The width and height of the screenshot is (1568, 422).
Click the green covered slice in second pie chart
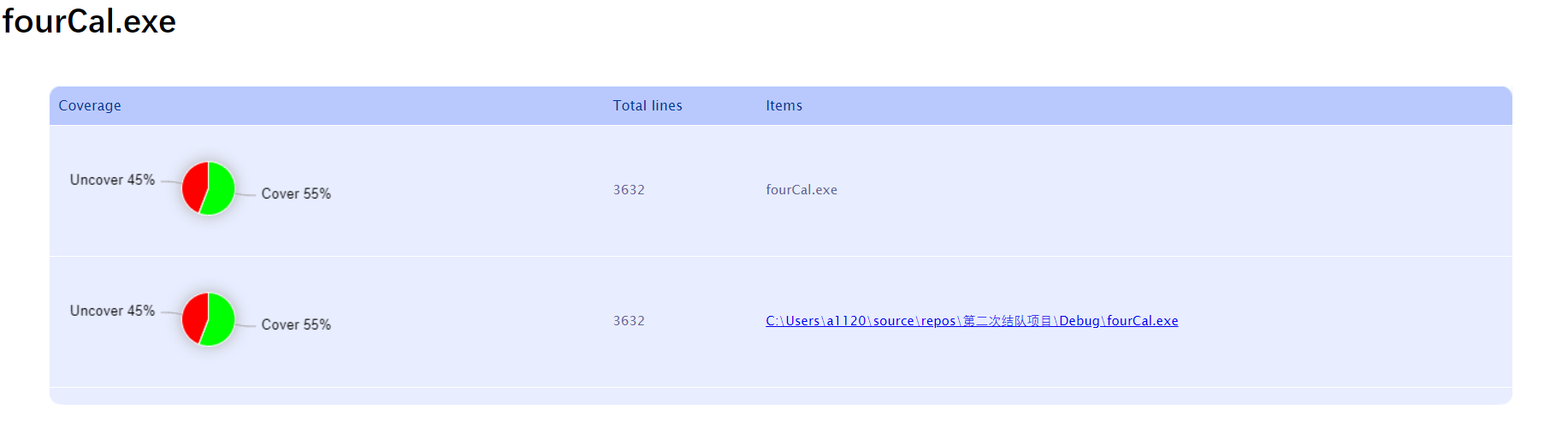click(221, 320)
